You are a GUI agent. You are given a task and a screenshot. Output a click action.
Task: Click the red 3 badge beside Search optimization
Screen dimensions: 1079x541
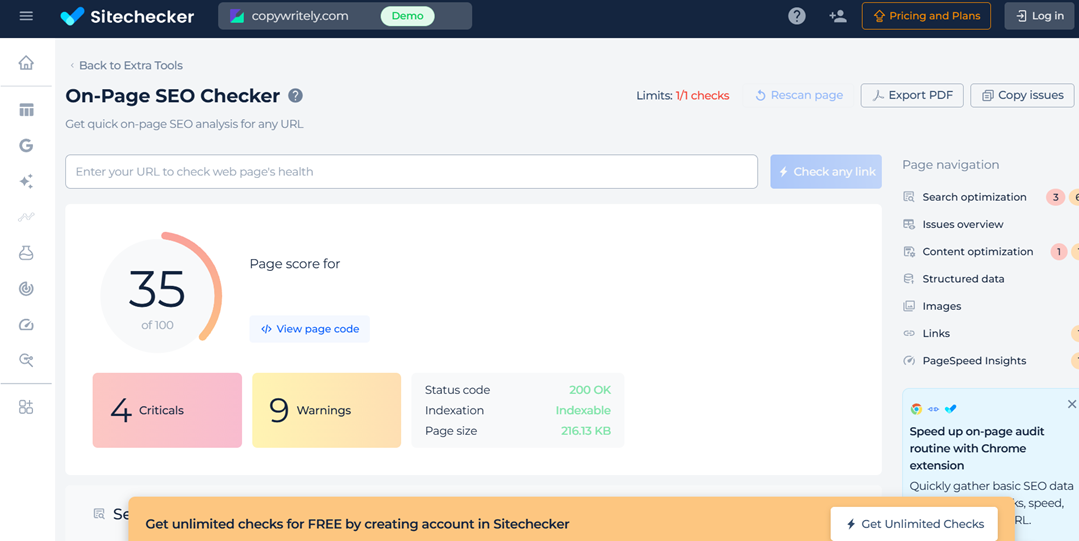pos(1056,197)
